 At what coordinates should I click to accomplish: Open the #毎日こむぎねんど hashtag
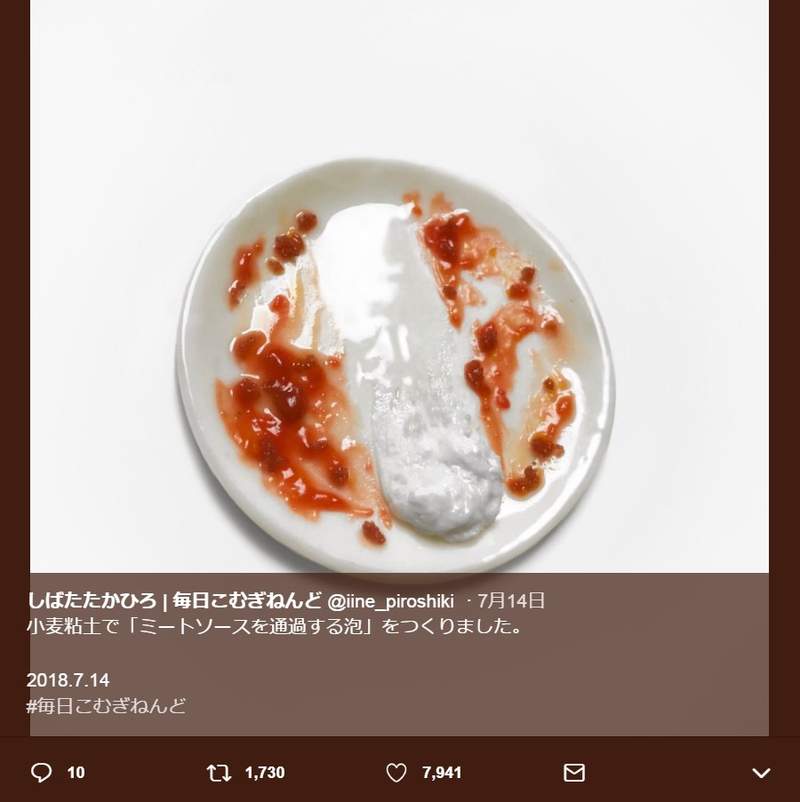pyautogui.click(x=107, y=705)
